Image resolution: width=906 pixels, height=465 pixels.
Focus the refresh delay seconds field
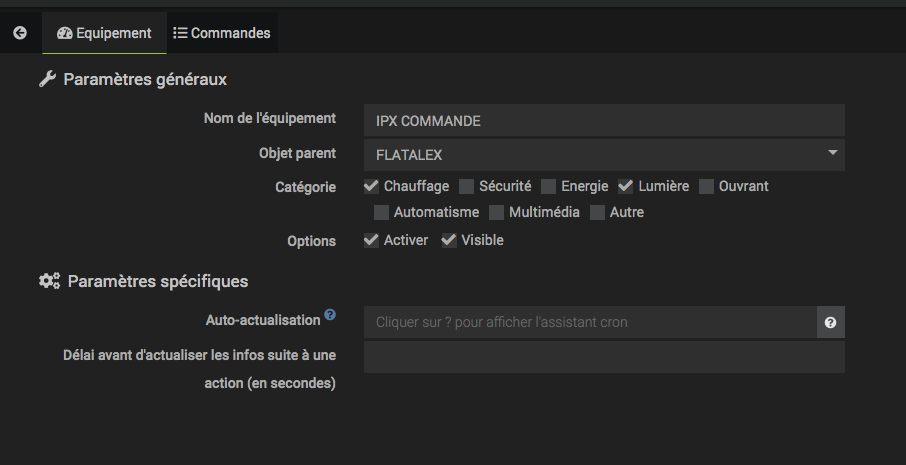click(604, 357)
